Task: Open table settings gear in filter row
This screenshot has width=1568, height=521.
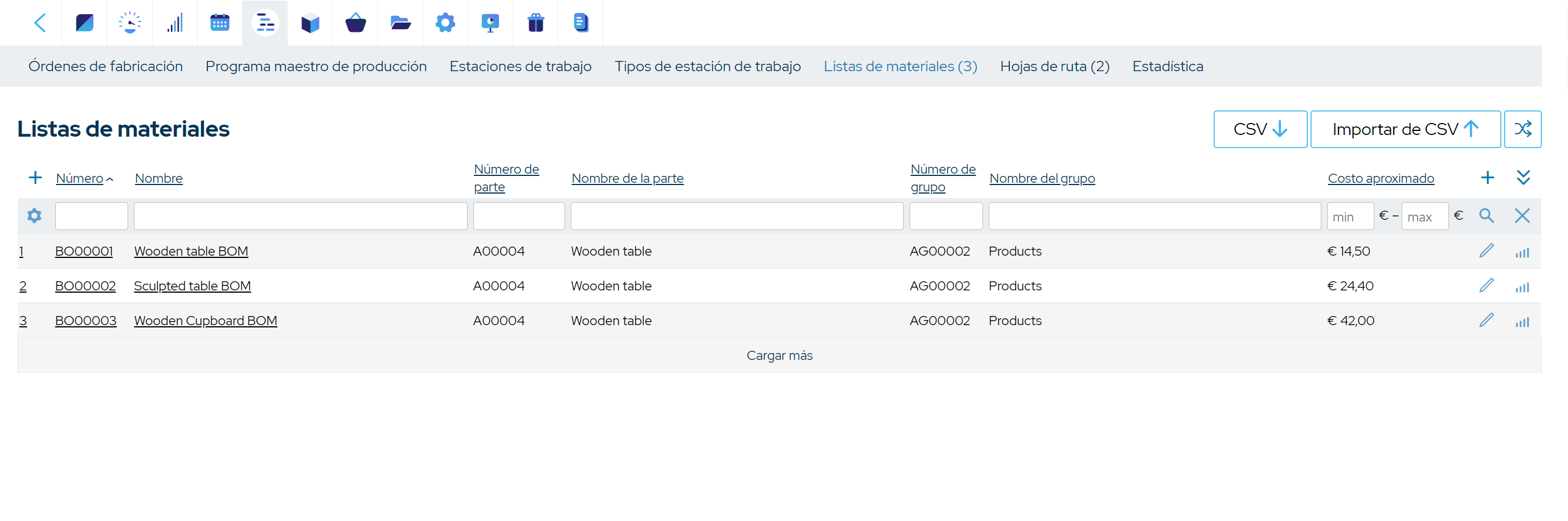Action: click(x=35, y=215)
